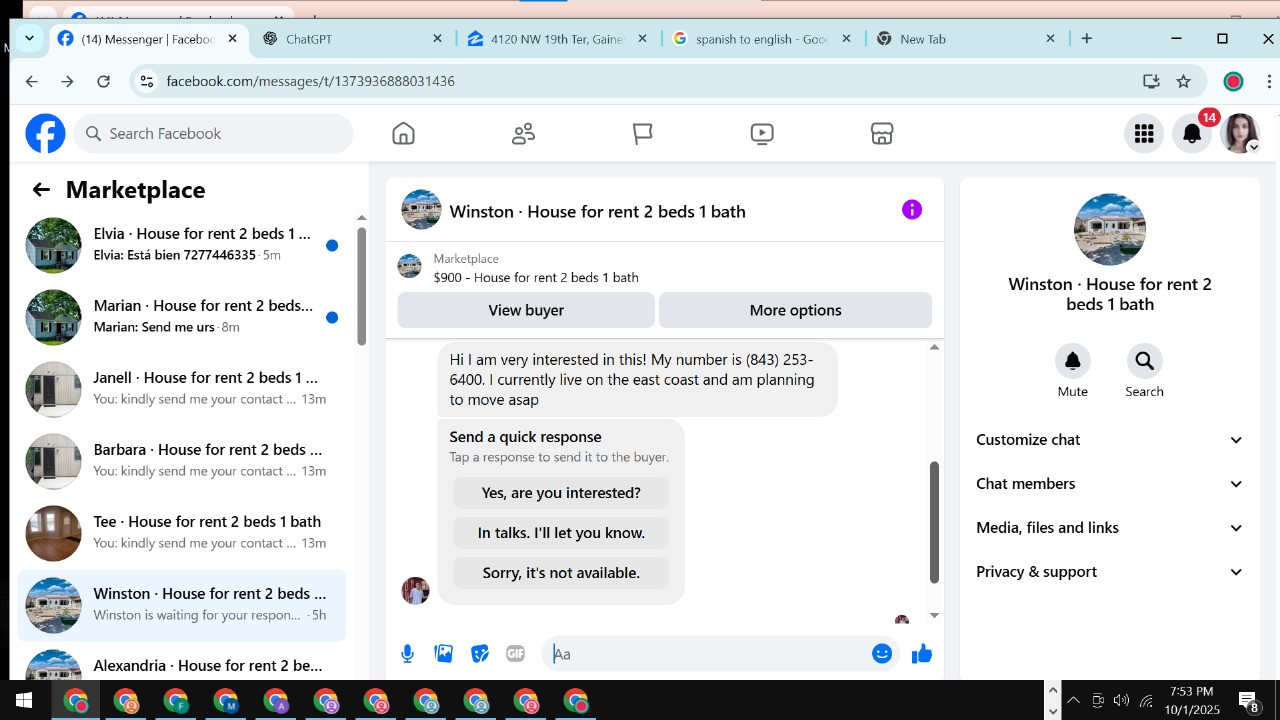The image size is (1280, 720).
Task: Navigate back in the browser
Action: [x=31, y=81]
